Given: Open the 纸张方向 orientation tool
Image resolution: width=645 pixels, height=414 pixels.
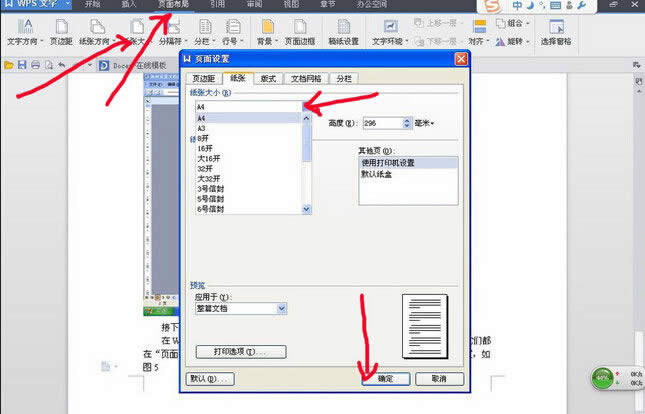Looking at the screenshot, I should [x=97, y=32].
